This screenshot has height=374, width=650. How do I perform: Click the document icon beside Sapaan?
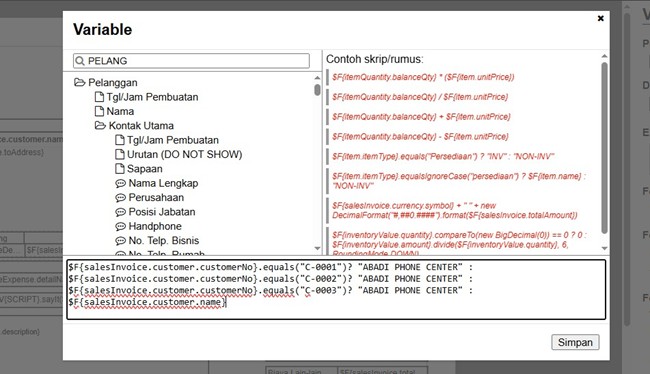pyautogui.click(x=119, y=169)
